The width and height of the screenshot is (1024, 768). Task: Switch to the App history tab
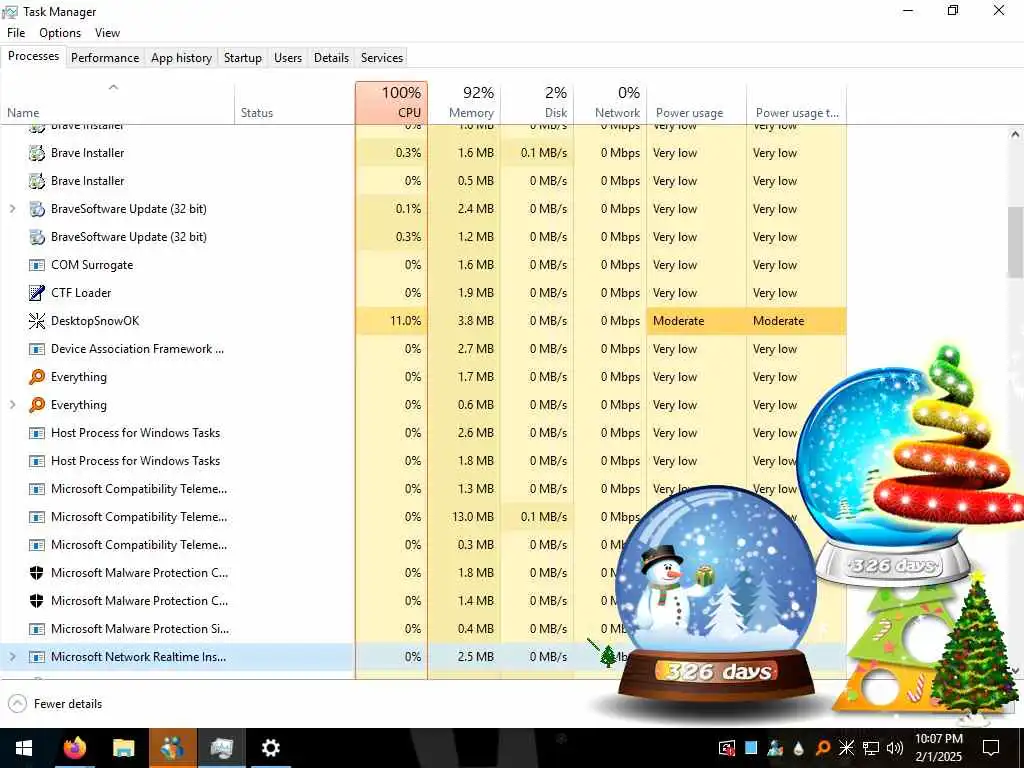pyautogui.click(x=182, y=57)
